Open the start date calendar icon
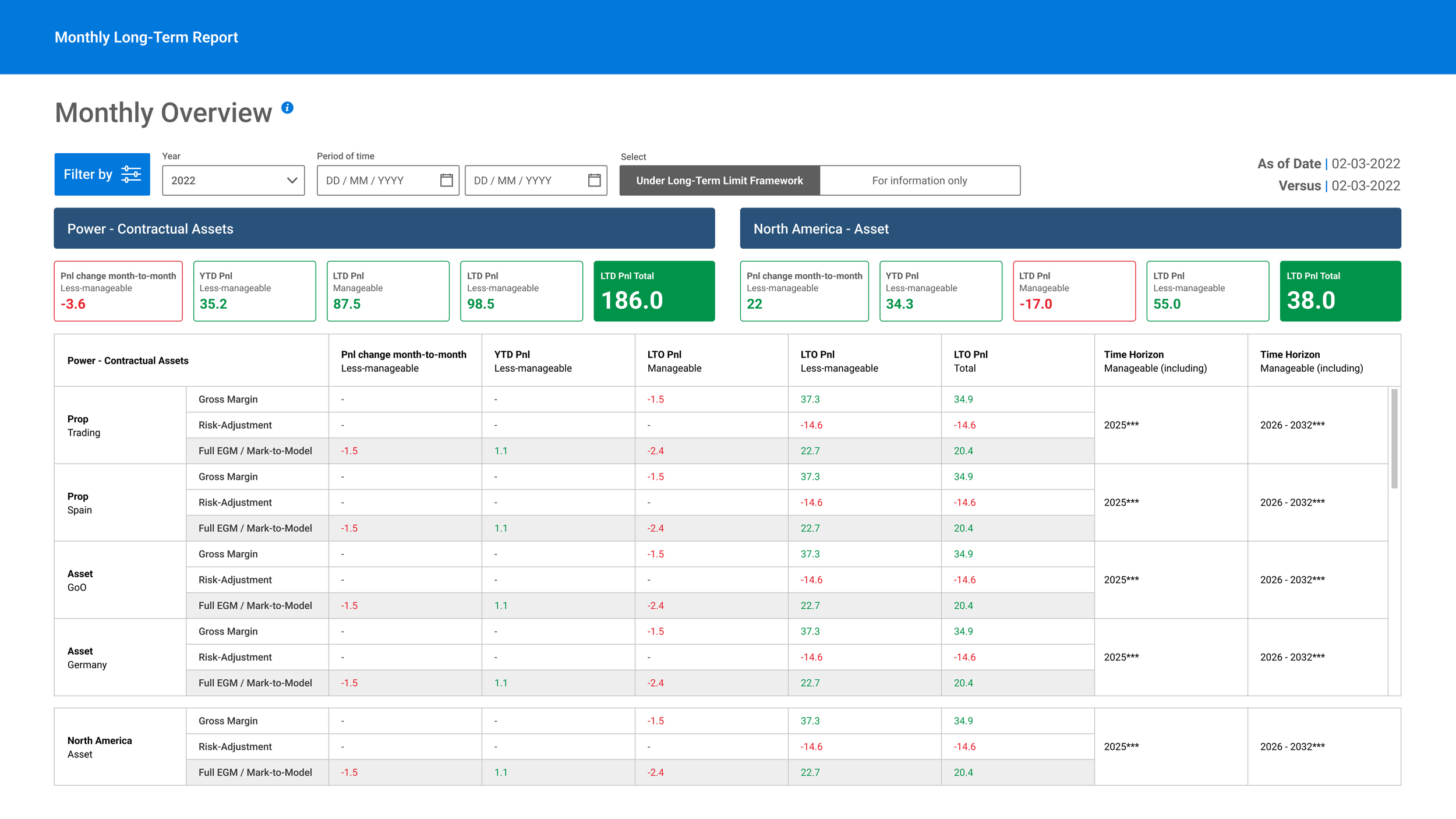The height and width of the screenshot is (819, 1456). 446,181
